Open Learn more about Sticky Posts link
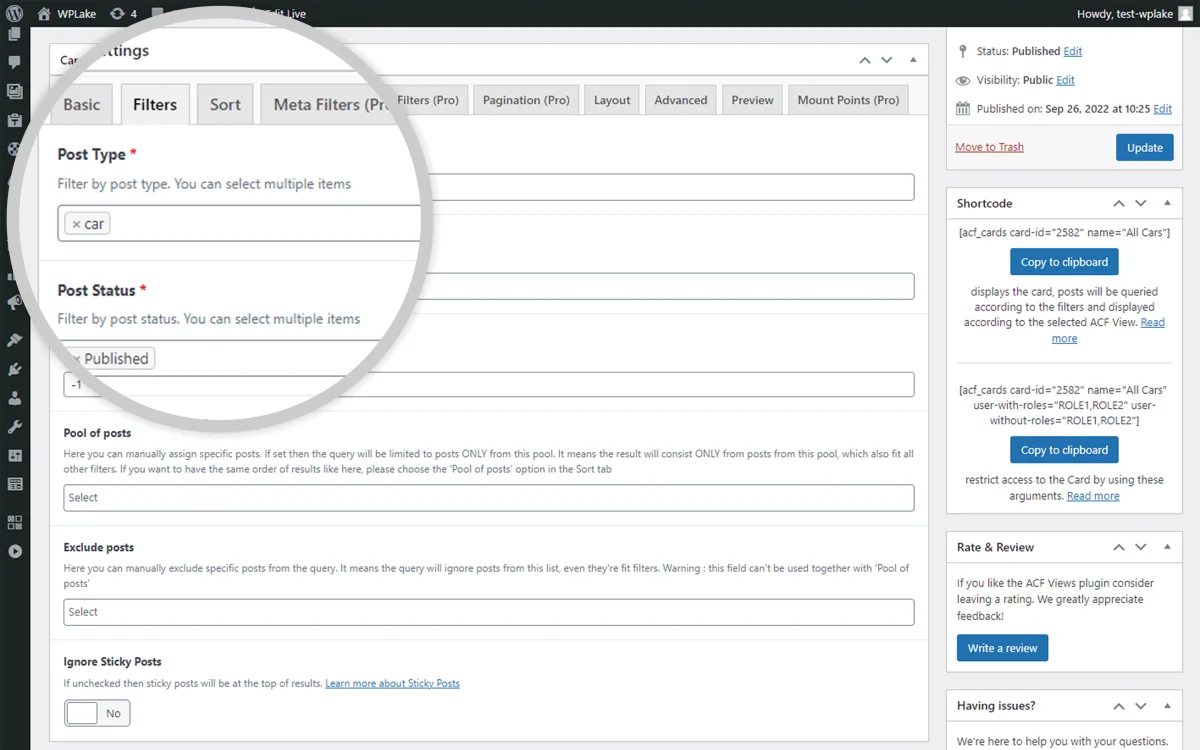This screenshot has width=1200, height=750. coord(392,684)
